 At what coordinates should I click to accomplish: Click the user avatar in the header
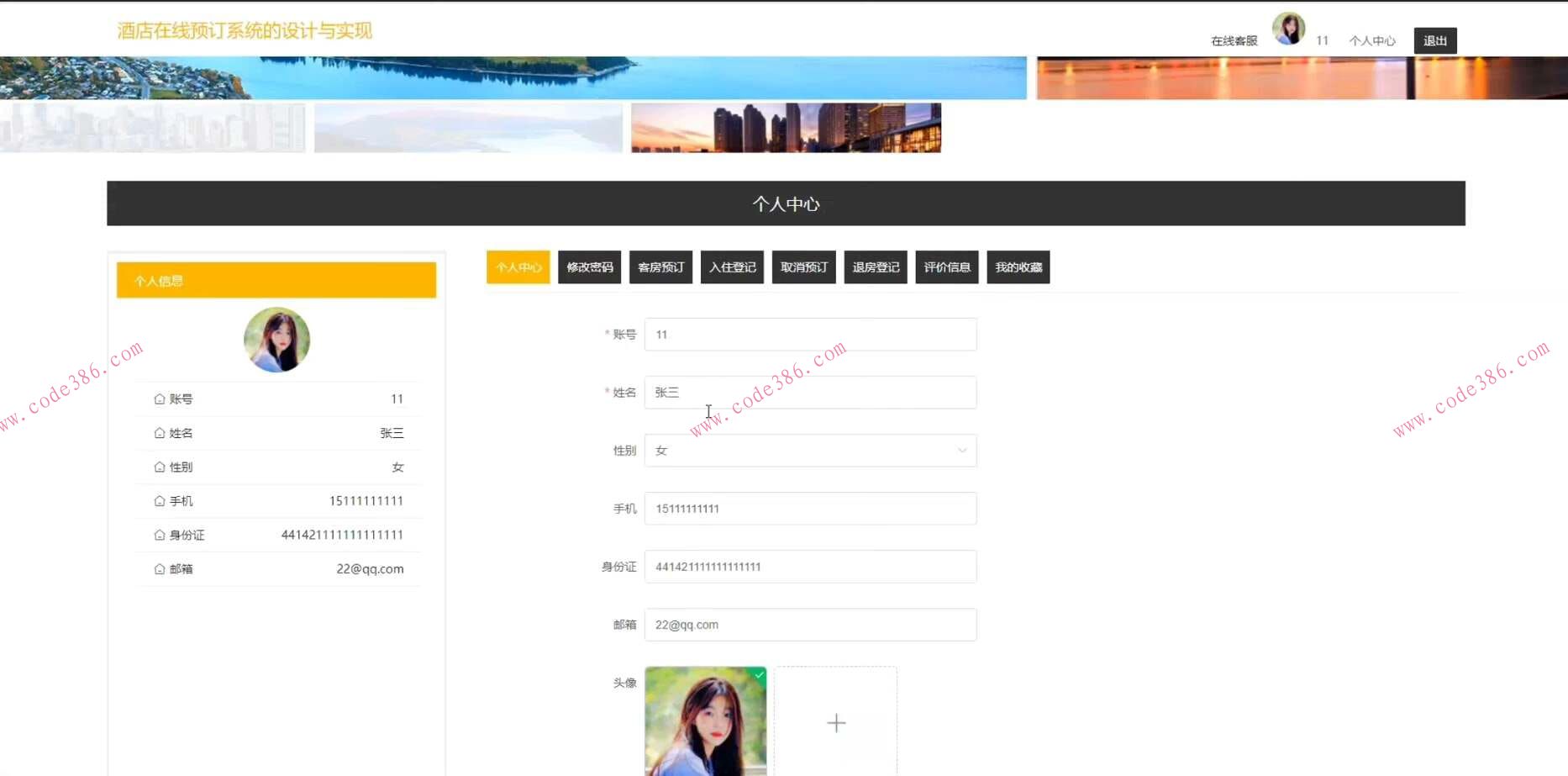click(1288, 29)
